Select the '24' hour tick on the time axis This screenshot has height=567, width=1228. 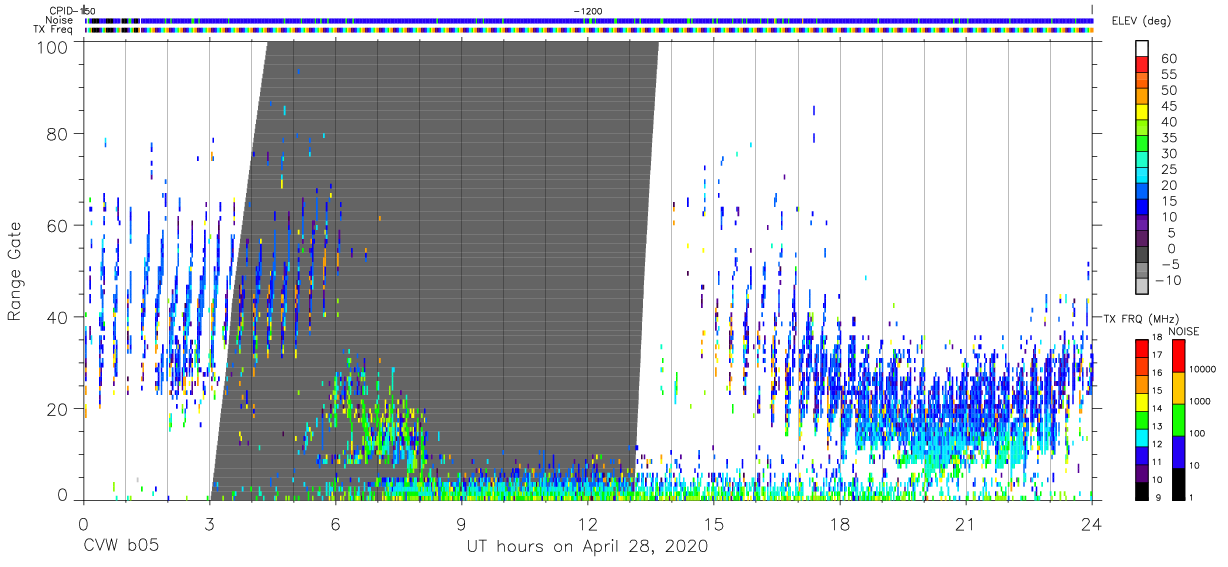click(x=1092, y=524)
